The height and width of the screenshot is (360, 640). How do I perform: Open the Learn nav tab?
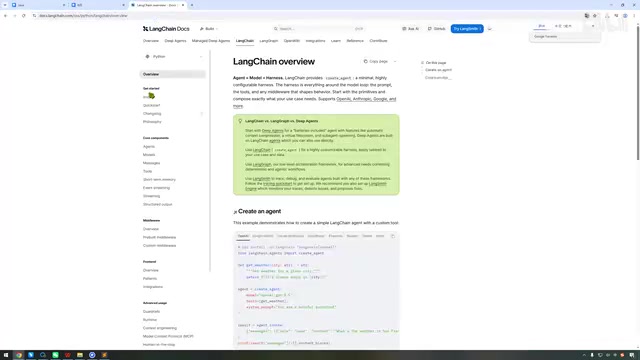(336, 41)
